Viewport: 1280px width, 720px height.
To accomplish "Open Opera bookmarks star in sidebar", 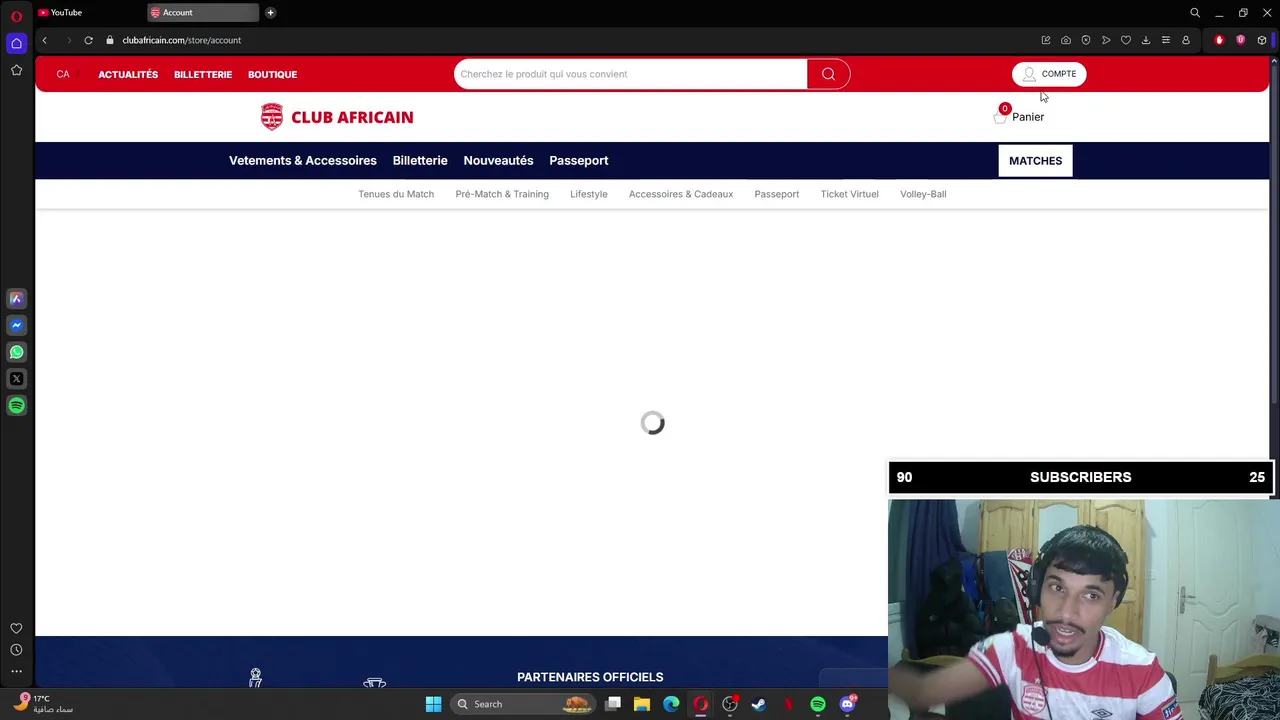I will pyautogui.click(x=16, y=70).
